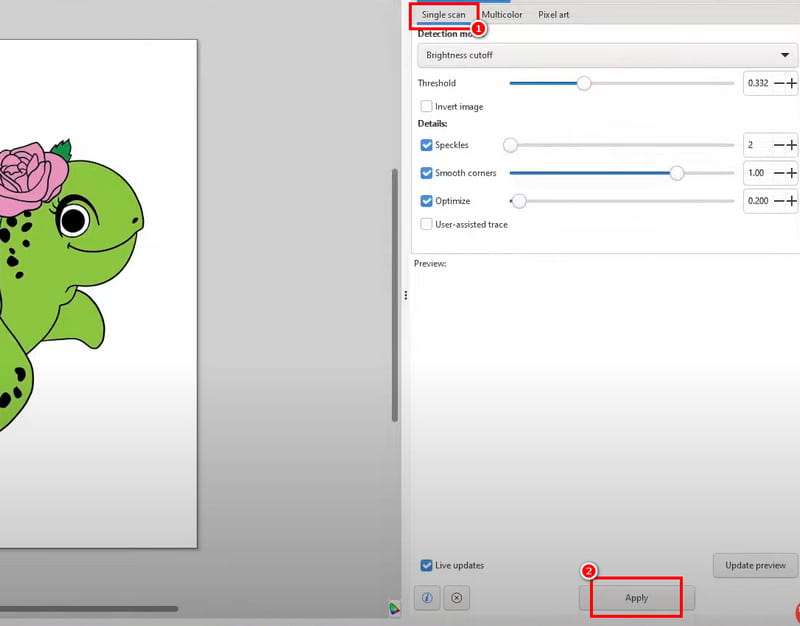Click the abort trace icon

click(x=457, y=597)
